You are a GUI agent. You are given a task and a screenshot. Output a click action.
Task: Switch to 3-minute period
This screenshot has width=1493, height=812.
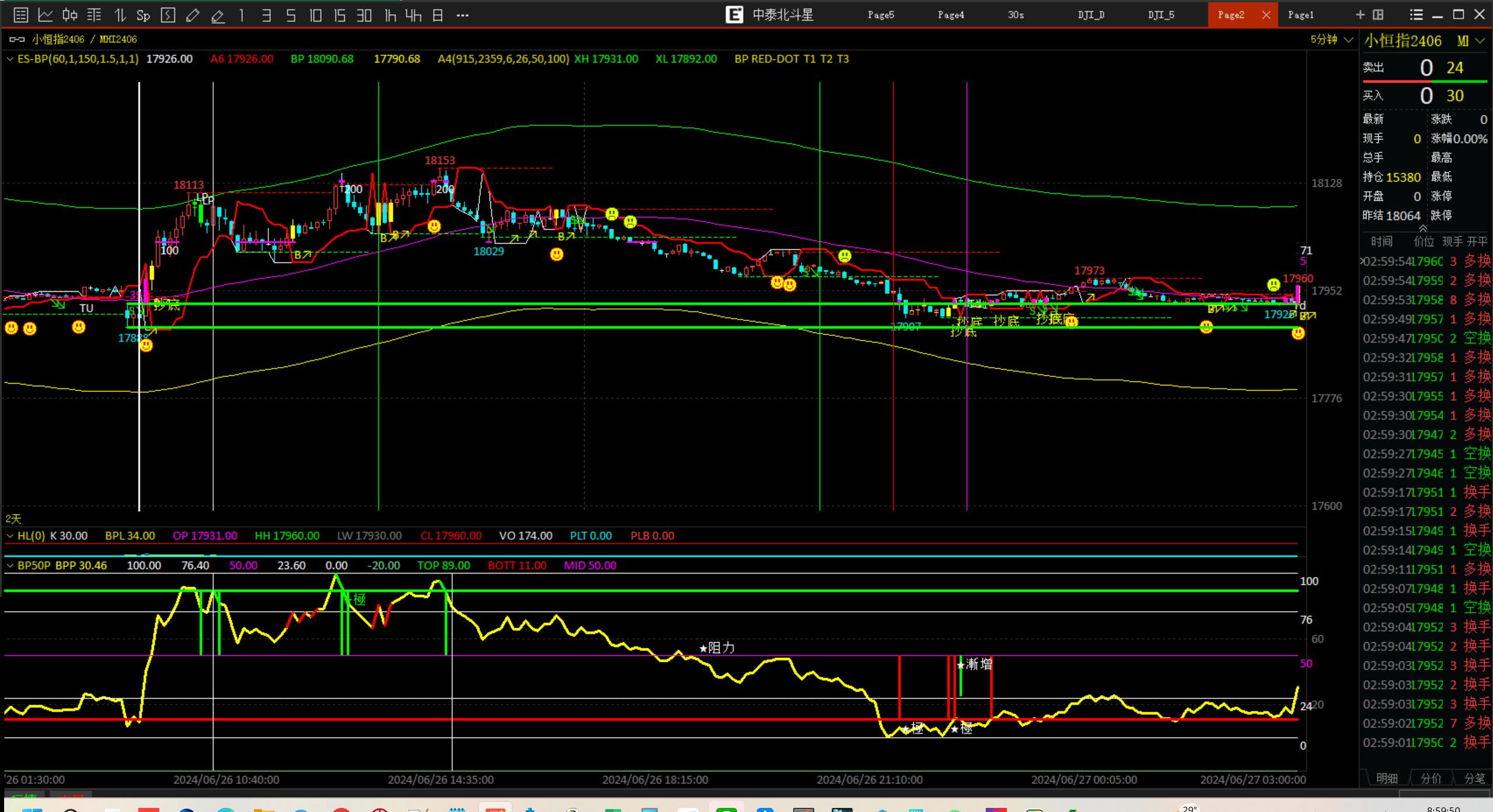click(x=266, y=15)
